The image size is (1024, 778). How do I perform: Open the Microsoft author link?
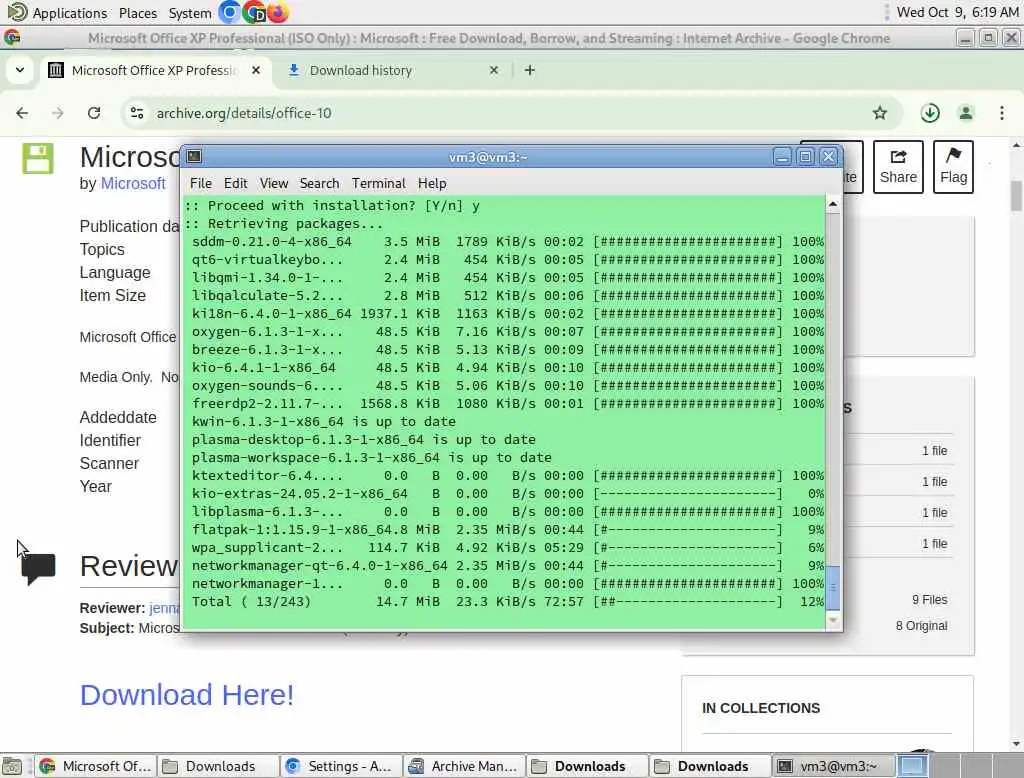[133, 184]
